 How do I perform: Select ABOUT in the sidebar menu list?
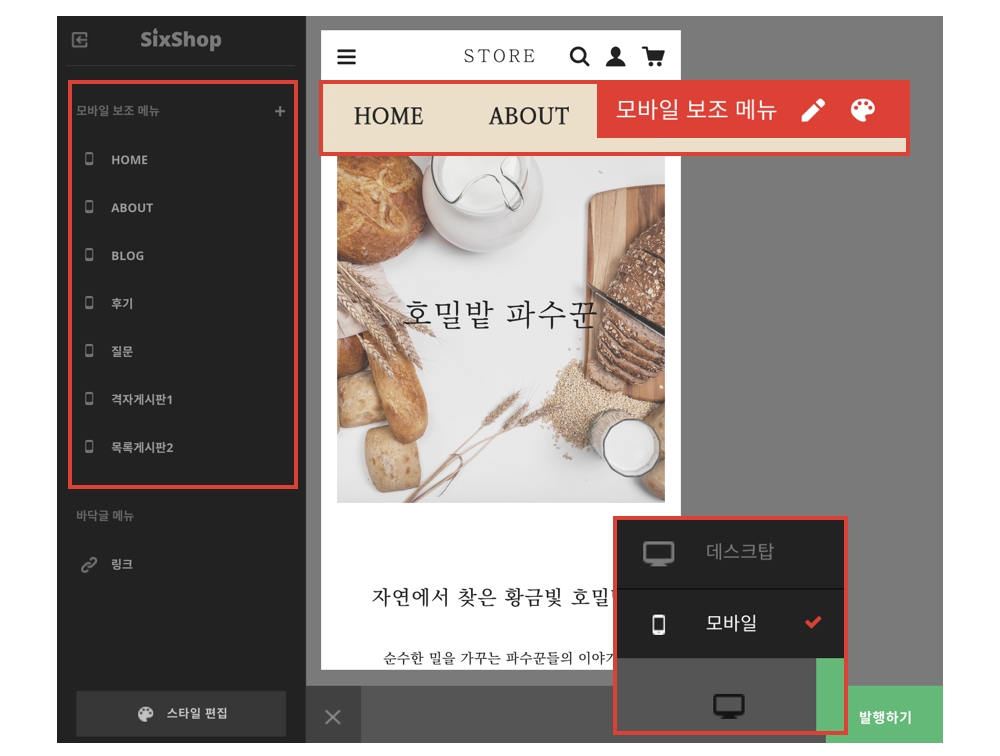(131, 208)
